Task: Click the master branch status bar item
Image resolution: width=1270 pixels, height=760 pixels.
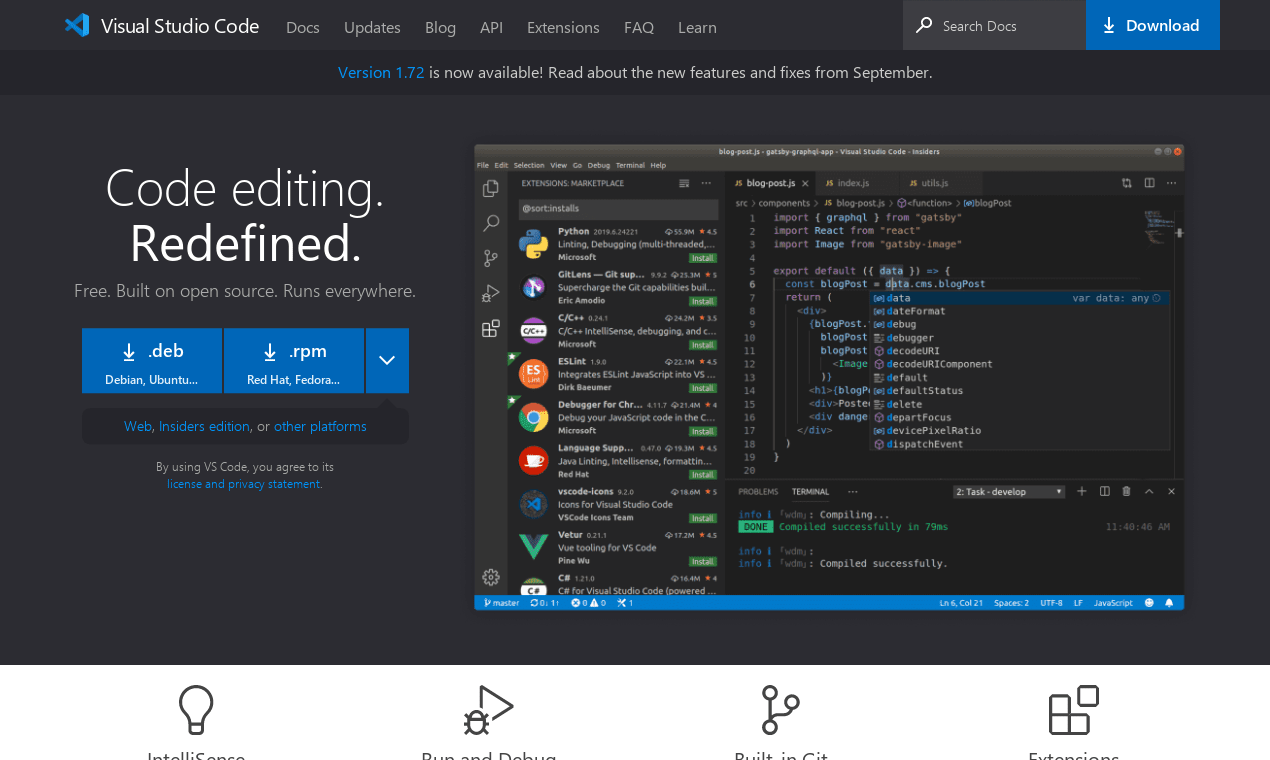Action: click(x=501, y=603)
